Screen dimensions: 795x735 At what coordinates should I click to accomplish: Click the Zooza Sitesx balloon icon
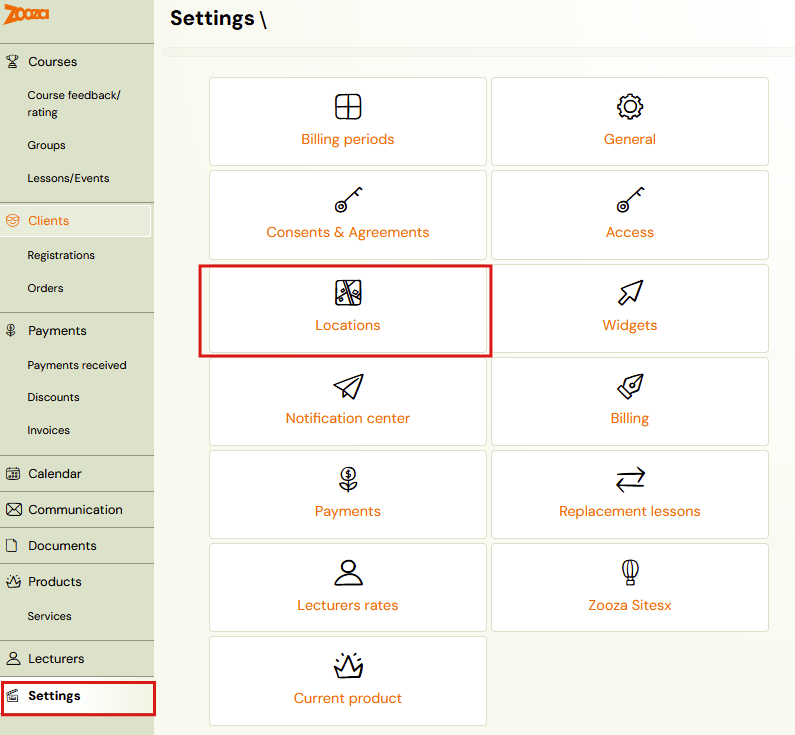pyautogui.click(x=630, y=572)
